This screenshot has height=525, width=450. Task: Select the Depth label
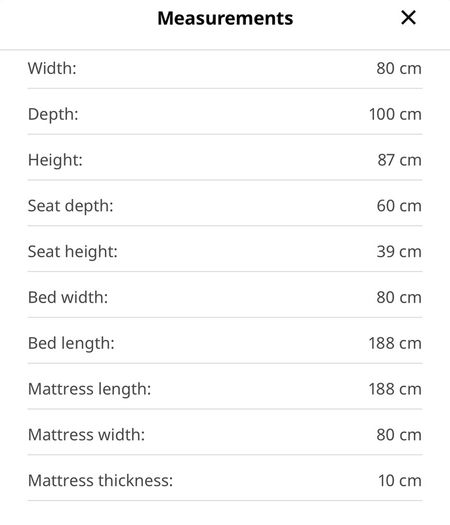pos(53,114)
